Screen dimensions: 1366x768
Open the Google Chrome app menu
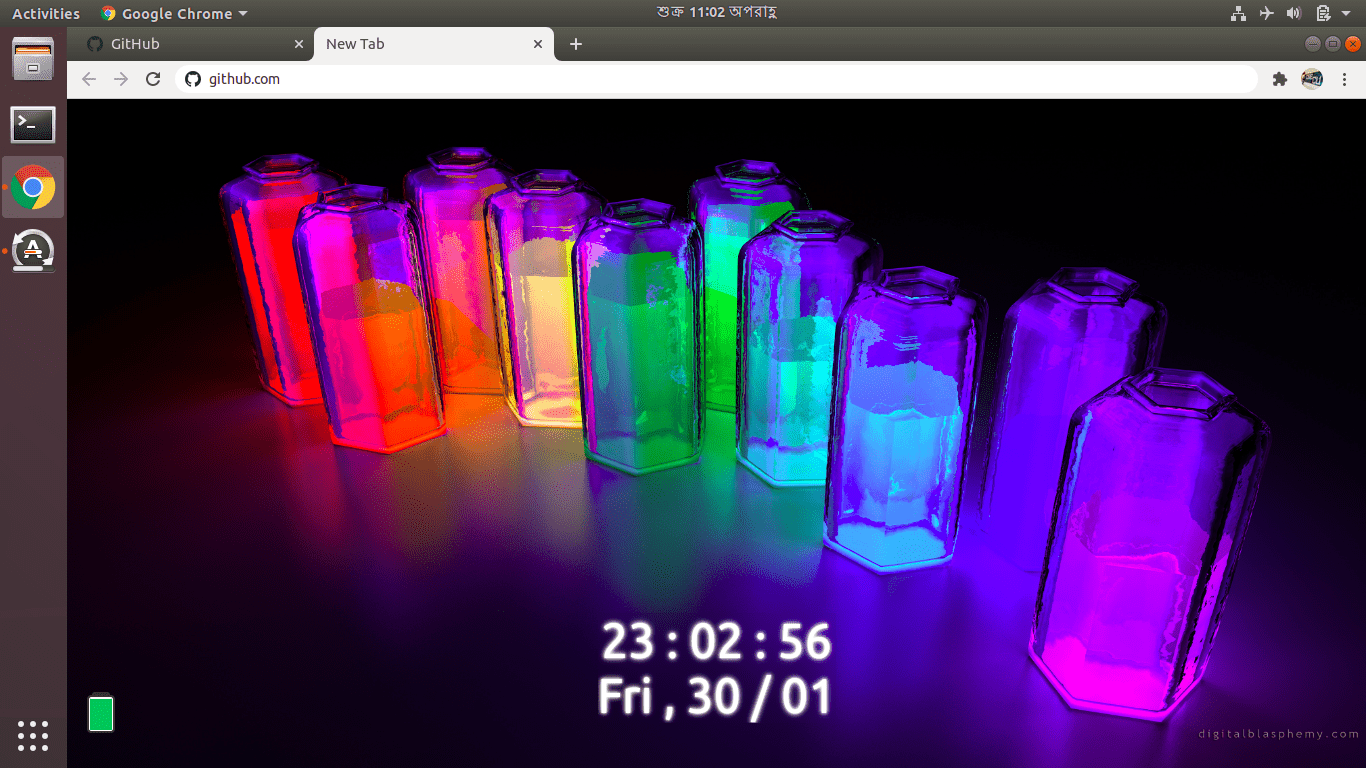click(174, 13)
